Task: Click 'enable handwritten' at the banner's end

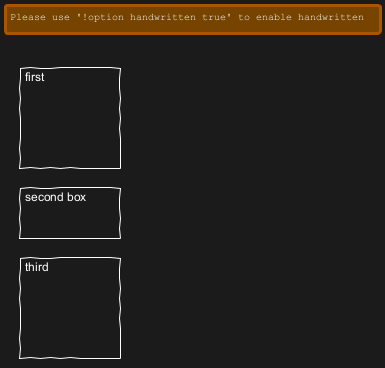Action: (x=310, y=17)
